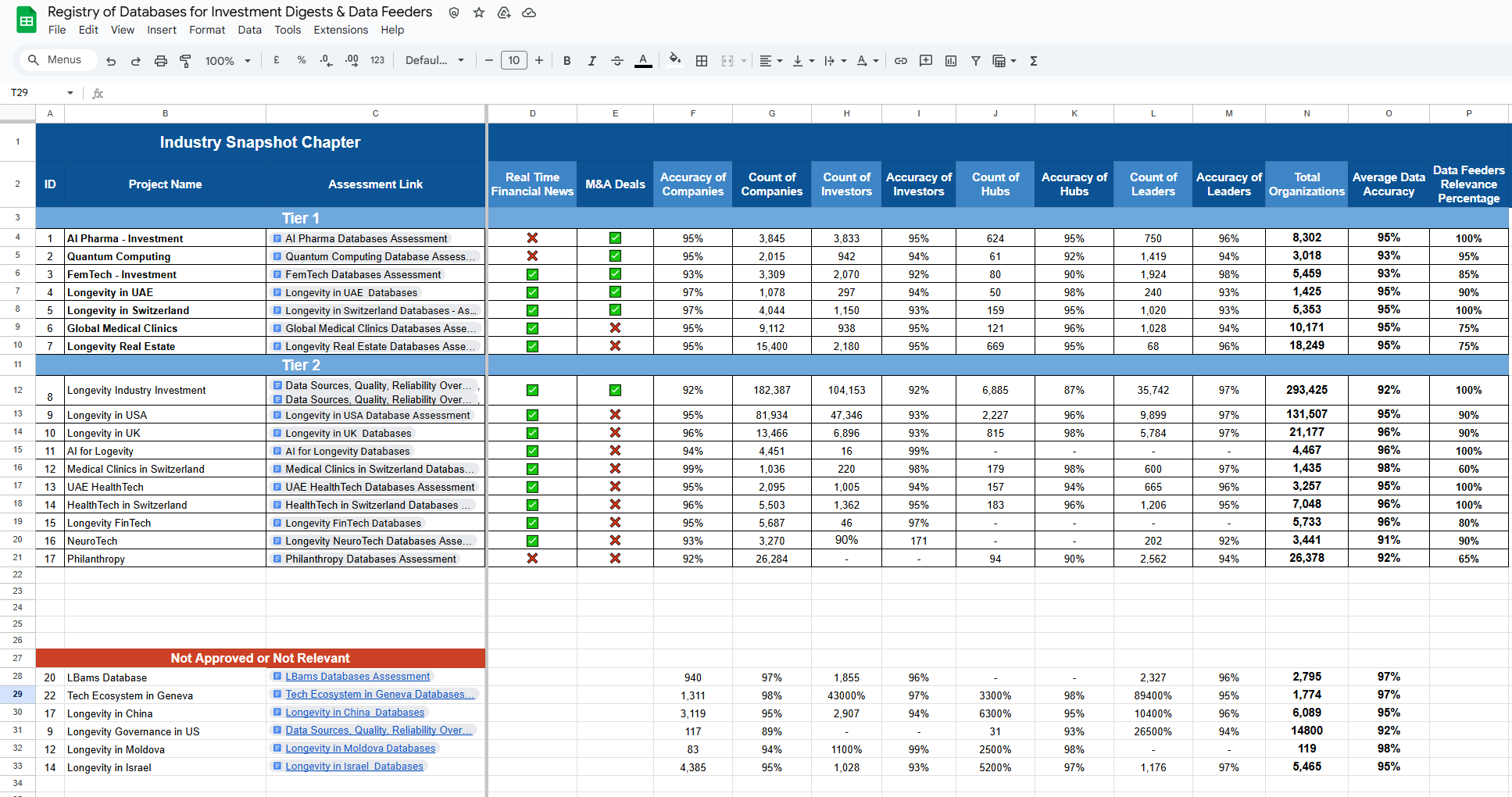Click the Insert link icon
Image resolution: width=1512 pixels, height=797 pixels.
pyautogui.click(x=900, y=61)
